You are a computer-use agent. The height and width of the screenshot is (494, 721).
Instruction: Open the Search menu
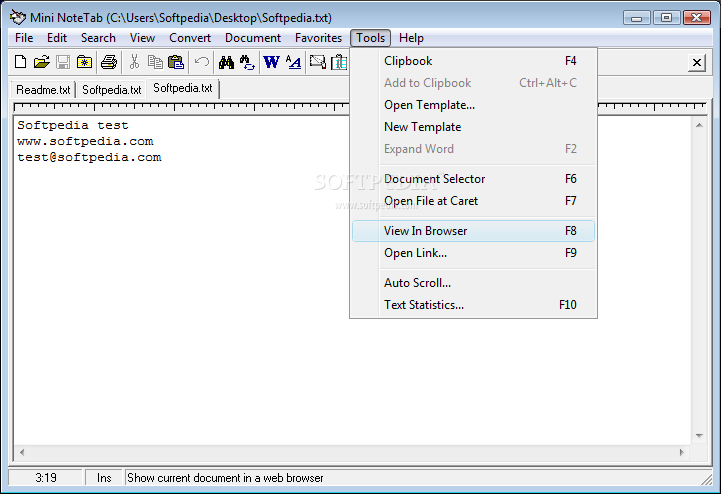[x=98, y=38]
